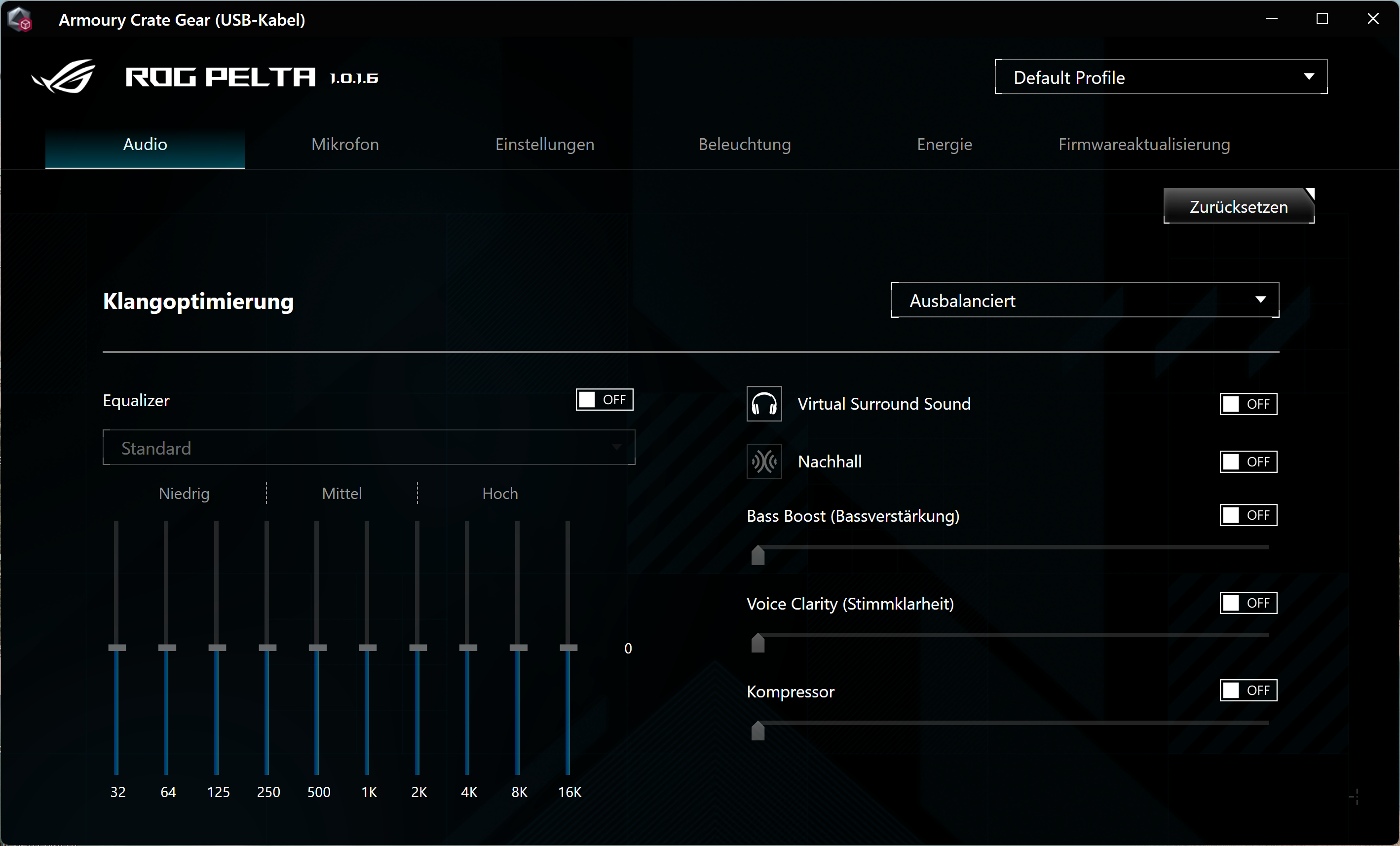The width and height of the screenshot is (1400, 846).
Task: Click the Zurücksetzen button
Action: pyautogui.click(x=1239, y=206)
